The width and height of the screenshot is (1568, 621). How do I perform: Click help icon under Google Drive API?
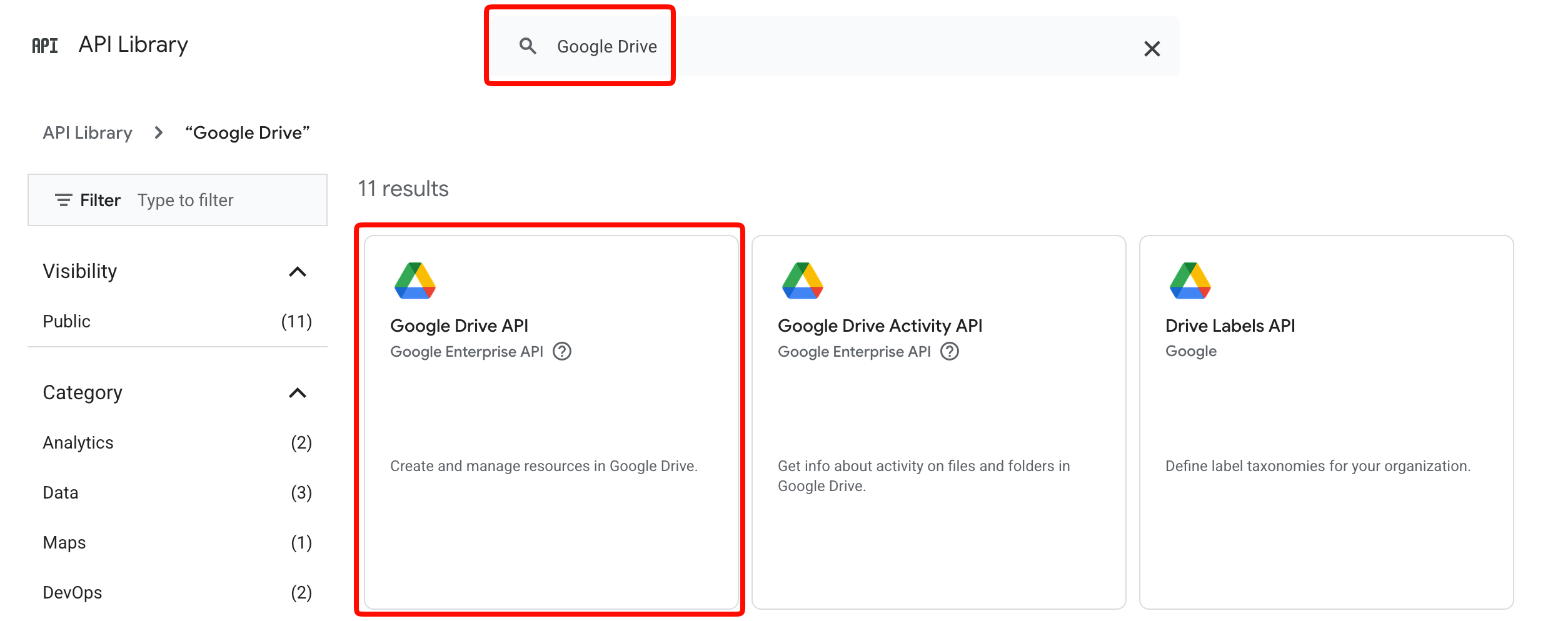click(x=562, y=352)
